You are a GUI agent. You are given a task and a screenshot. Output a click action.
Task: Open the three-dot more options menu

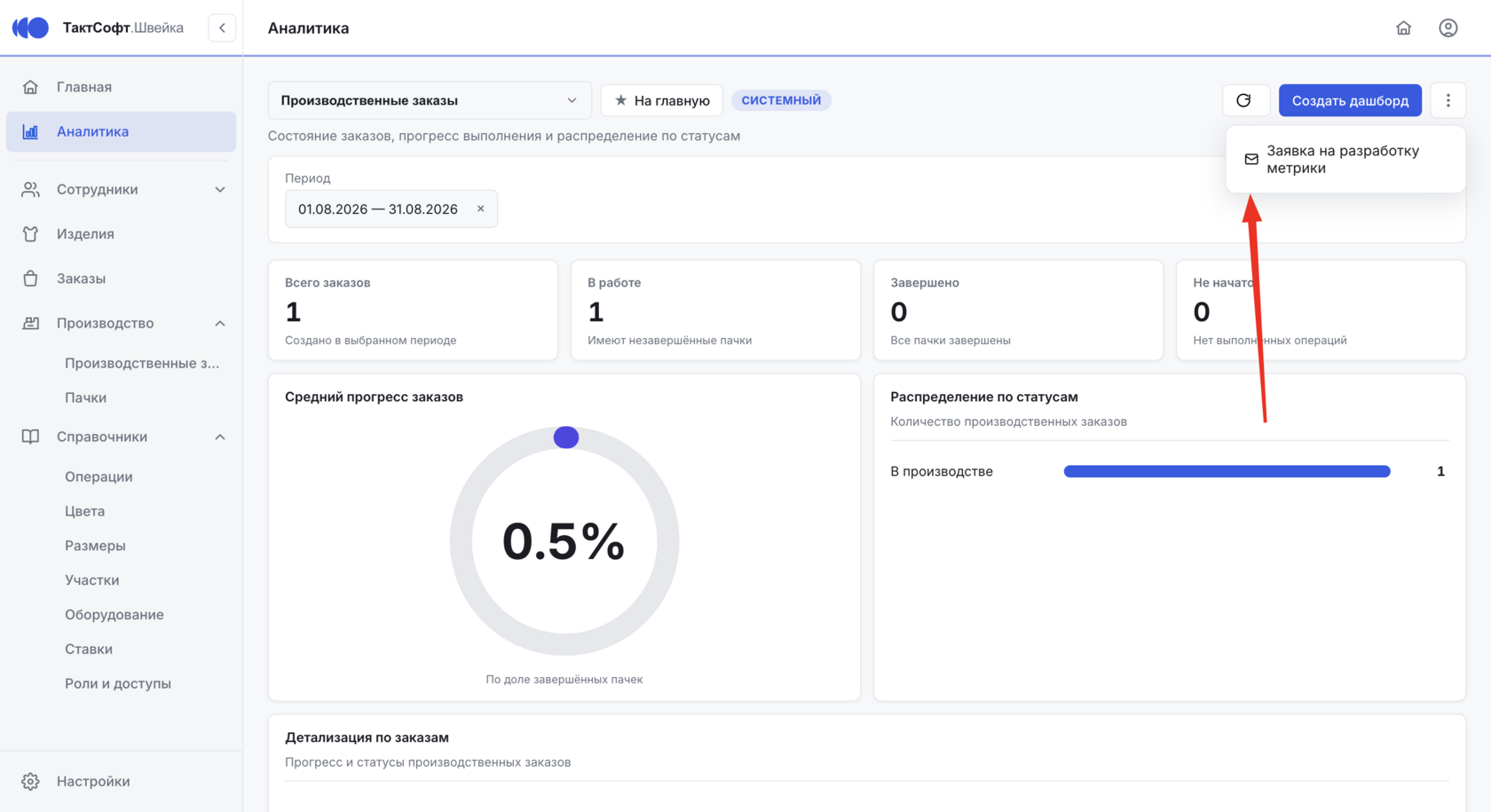click(1448, 100)
